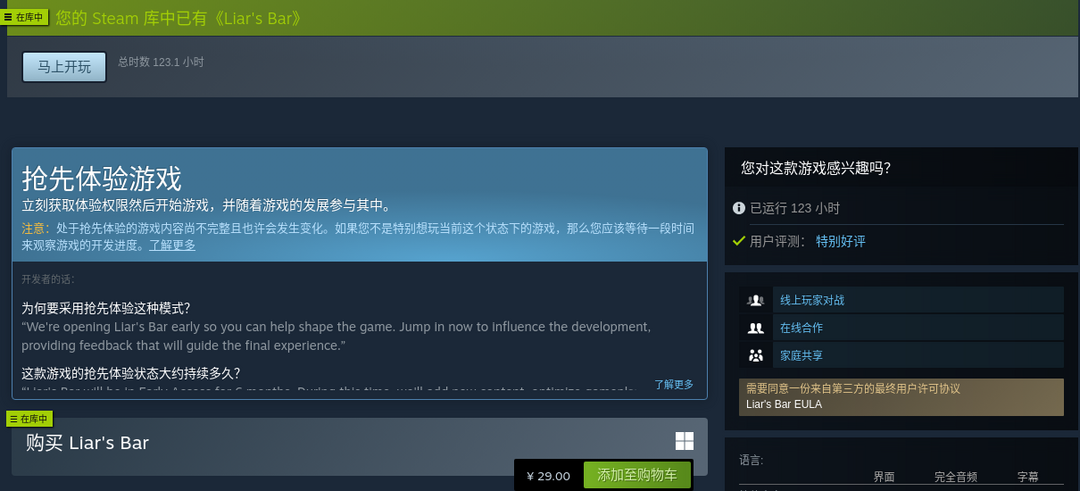Click the 在库中 badge above the purchase box
Viewport: 1080px width, 491px height.
click(30, 419)
